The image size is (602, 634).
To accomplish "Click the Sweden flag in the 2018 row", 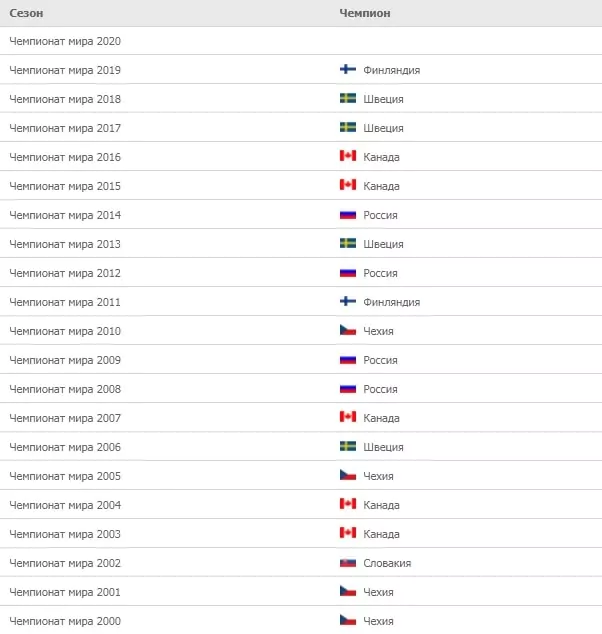I will click(x=348, y=98).
